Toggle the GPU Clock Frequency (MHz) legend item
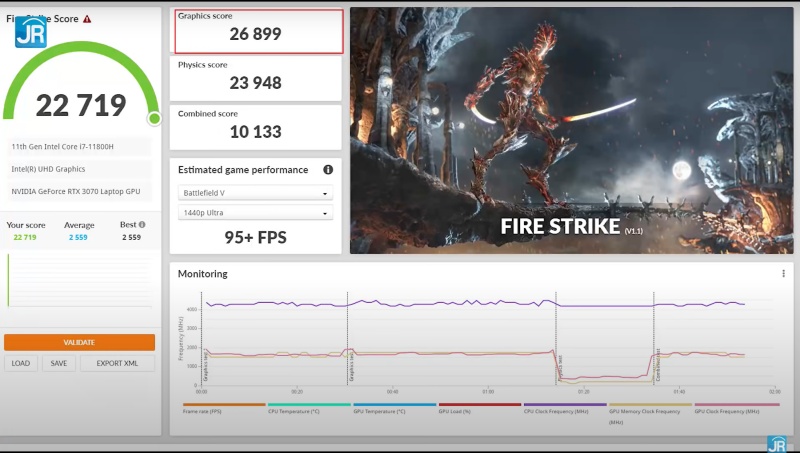Viewport: 800px width, 453px height. click(737, 408)
